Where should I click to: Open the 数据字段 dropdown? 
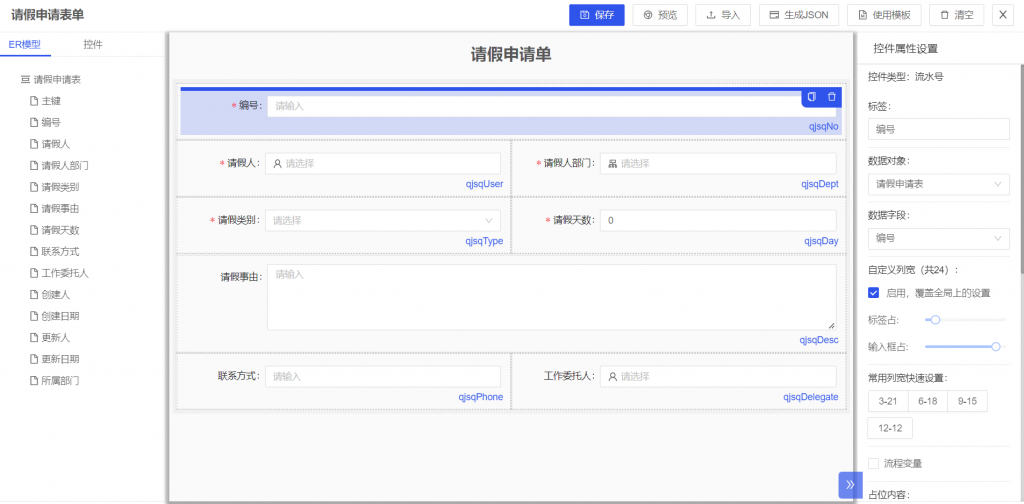coord(938,239)
